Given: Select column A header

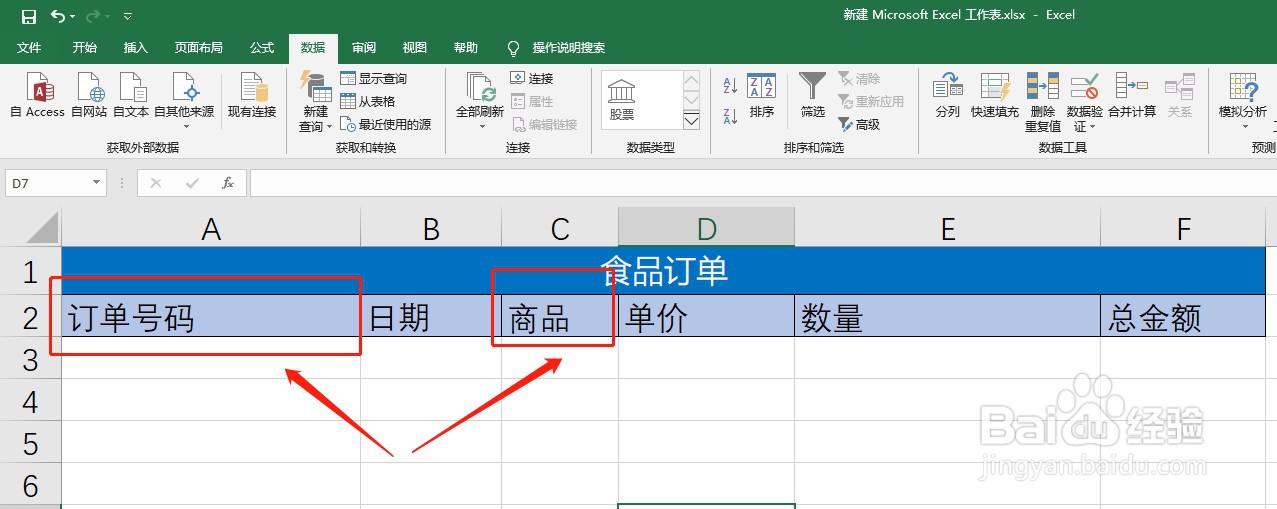Looking at the screenshot, I should point(211,228).
